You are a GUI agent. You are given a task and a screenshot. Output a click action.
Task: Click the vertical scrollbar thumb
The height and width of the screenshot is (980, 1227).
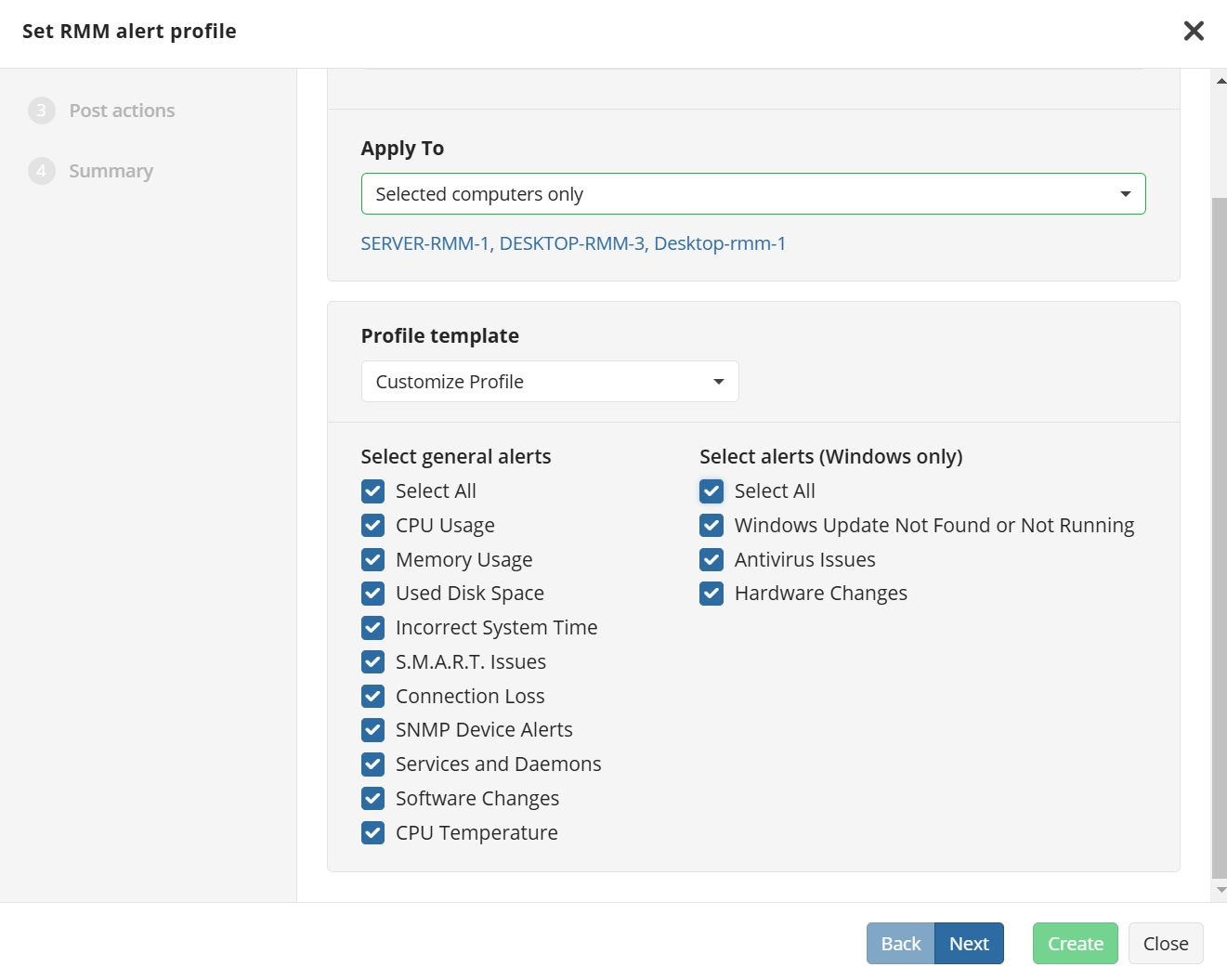click(1220, 538)
